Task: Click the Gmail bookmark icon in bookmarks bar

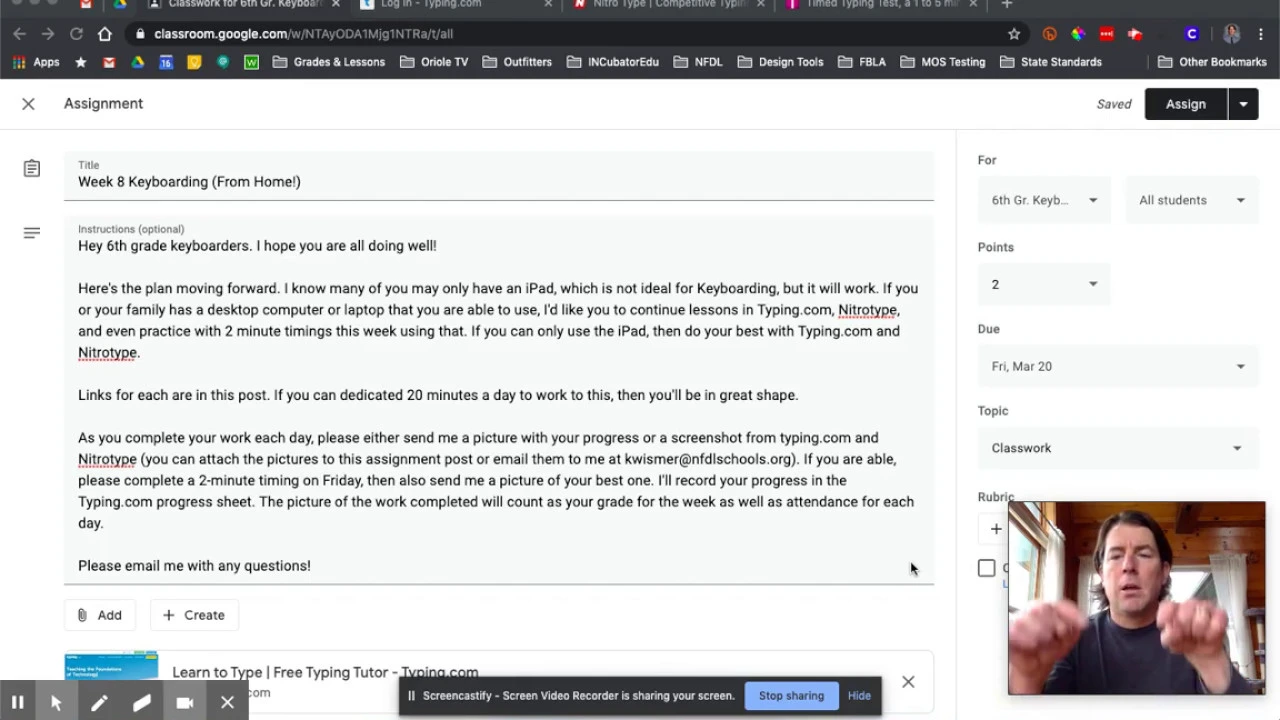Action: tap(109, 62)
